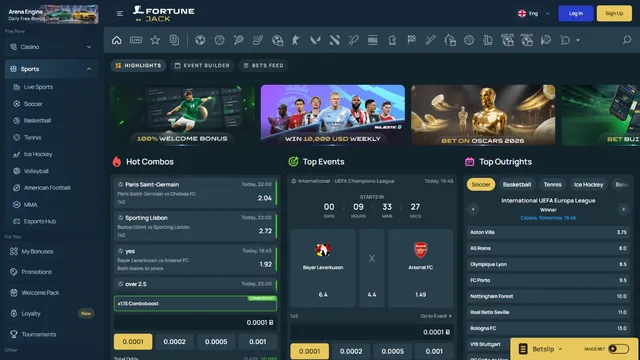Select Aston Villa outright at 3.75
The height and width of the screenshot is (360, 640).
pos(548,232)
